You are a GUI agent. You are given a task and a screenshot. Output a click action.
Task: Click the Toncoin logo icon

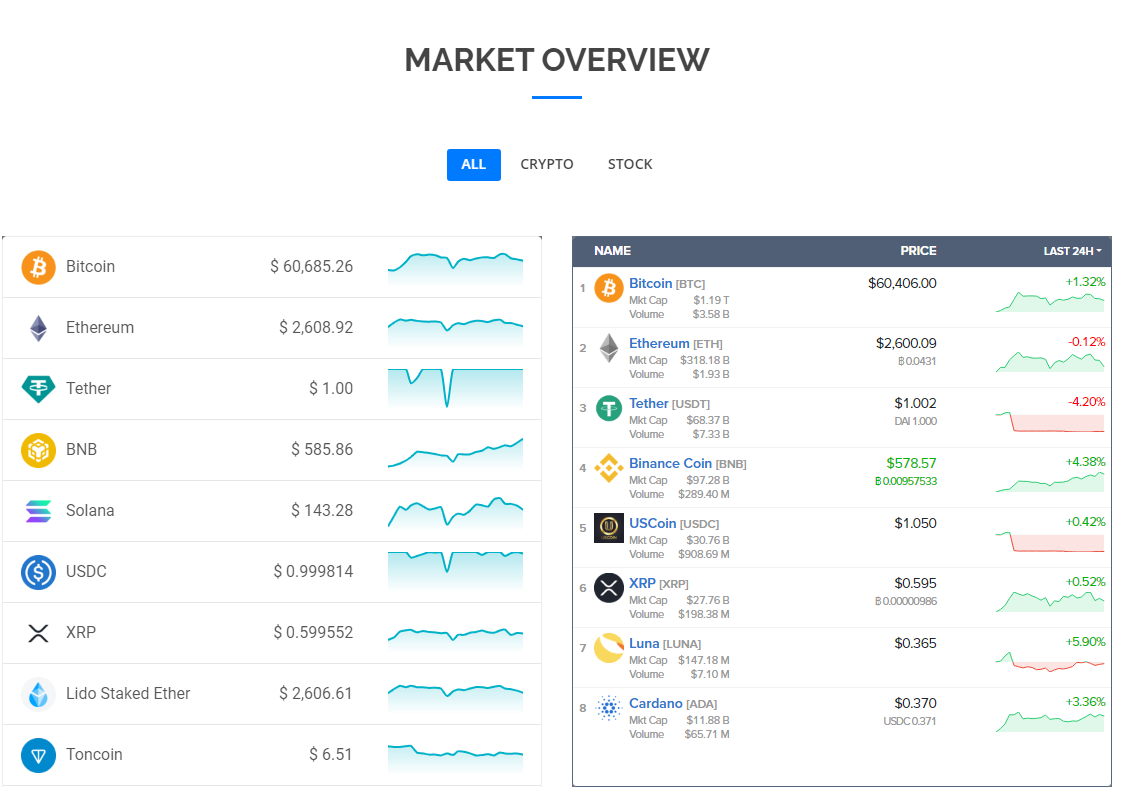[38, 755]
